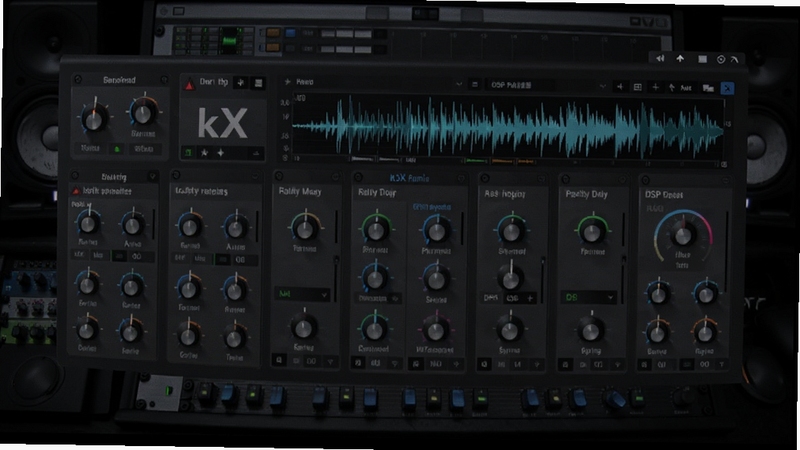Image resolution: width=800 pixels, height=450 pixels.
Task: Open the dropdown under the second Rality Doiy knob
Action: (378, 298)
